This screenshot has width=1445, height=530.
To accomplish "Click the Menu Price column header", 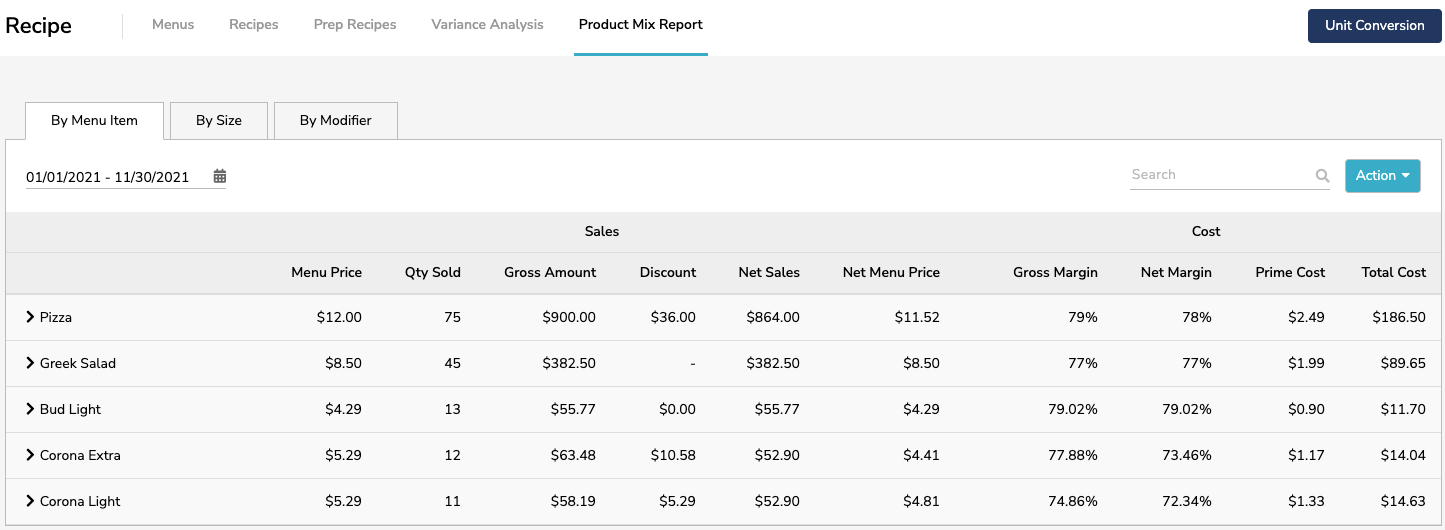I will pyautogui.click(x=327, y=272).
